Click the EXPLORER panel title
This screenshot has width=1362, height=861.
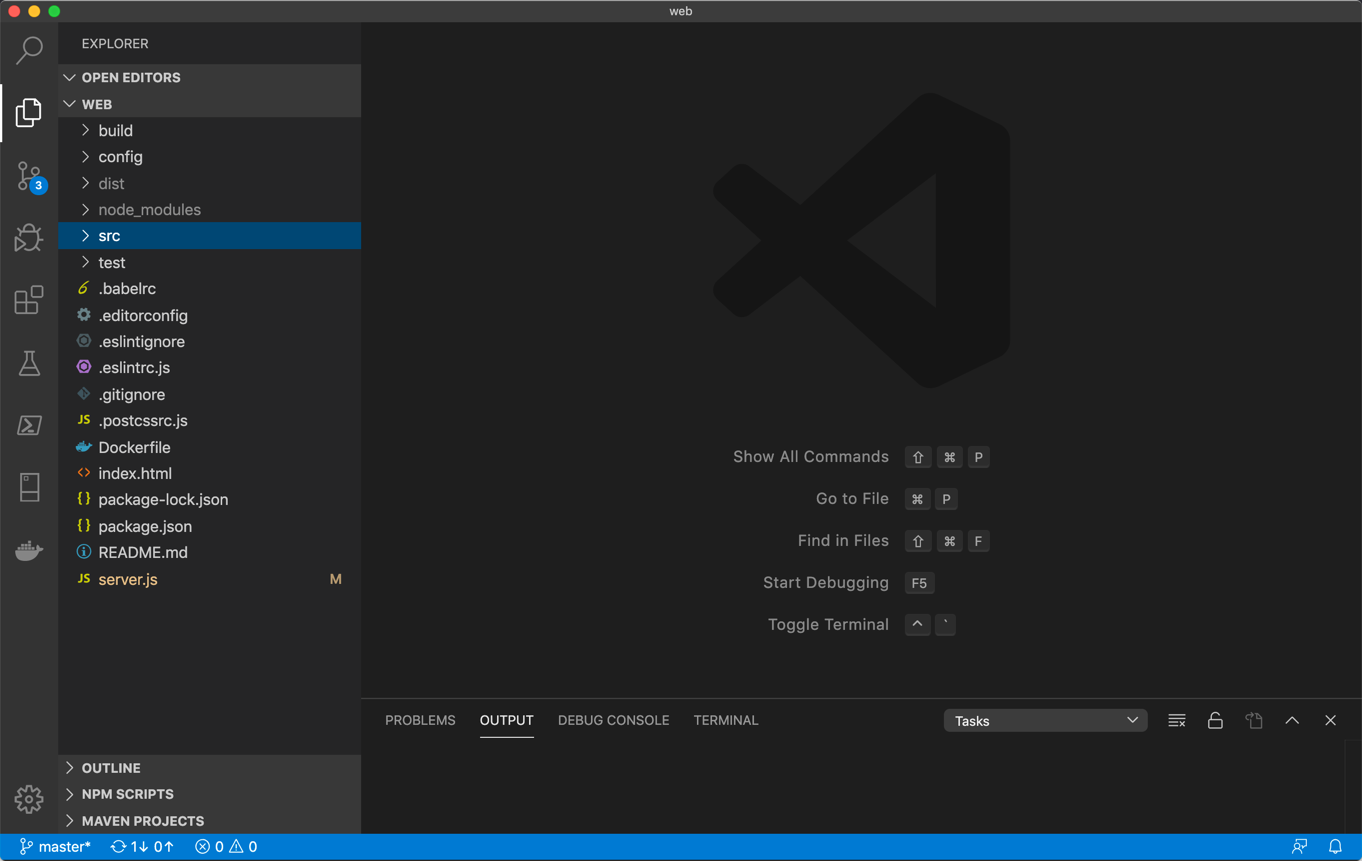[x=115, y=44]
